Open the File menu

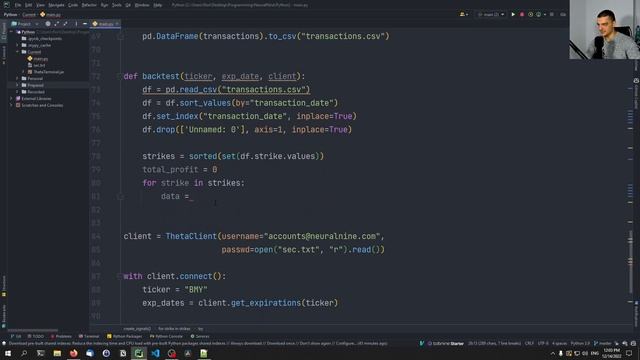(x=18, y=5)
